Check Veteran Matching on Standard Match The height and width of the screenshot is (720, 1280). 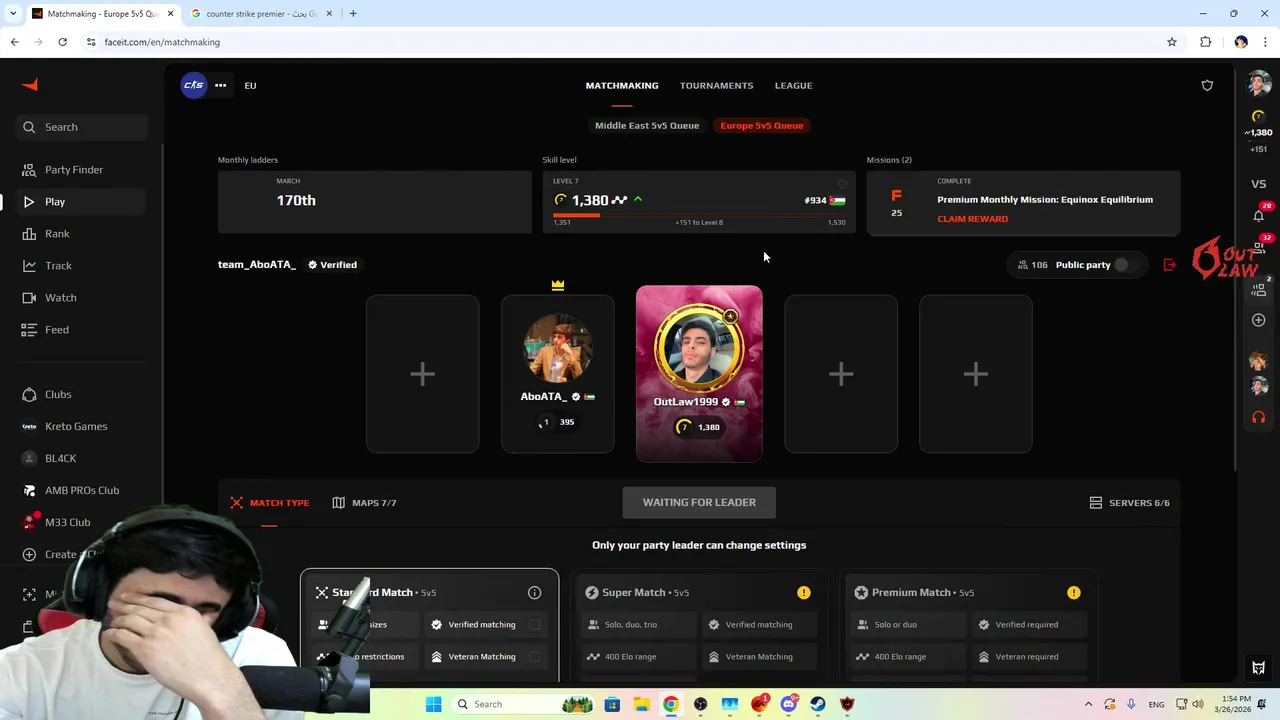click(535, 657)
